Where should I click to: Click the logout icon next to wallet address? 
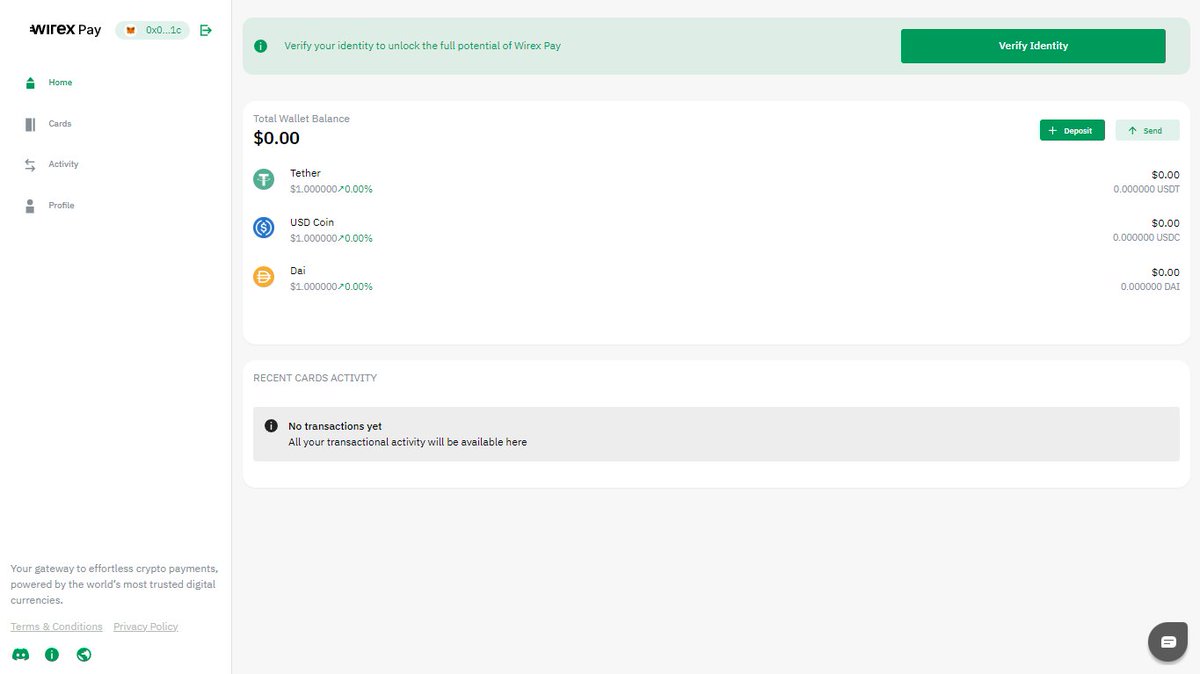(206, 30)
